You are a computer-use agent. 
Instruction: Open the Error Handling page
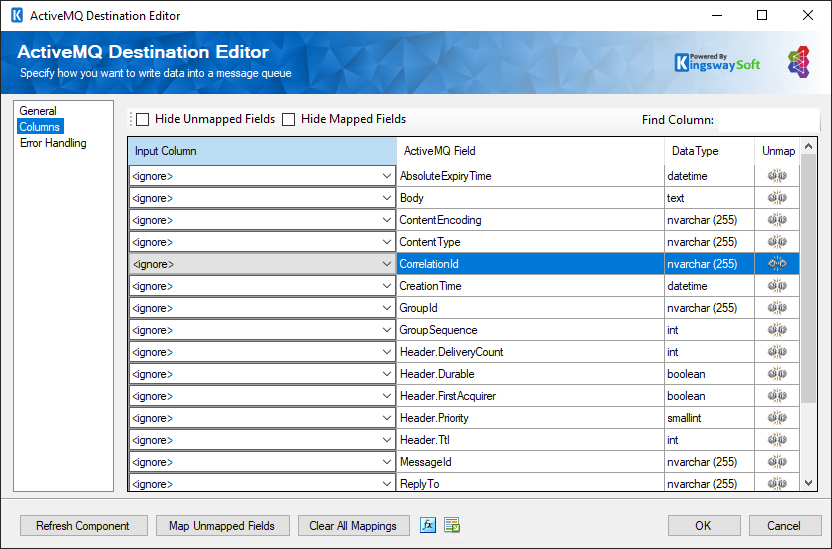(53, 143)
